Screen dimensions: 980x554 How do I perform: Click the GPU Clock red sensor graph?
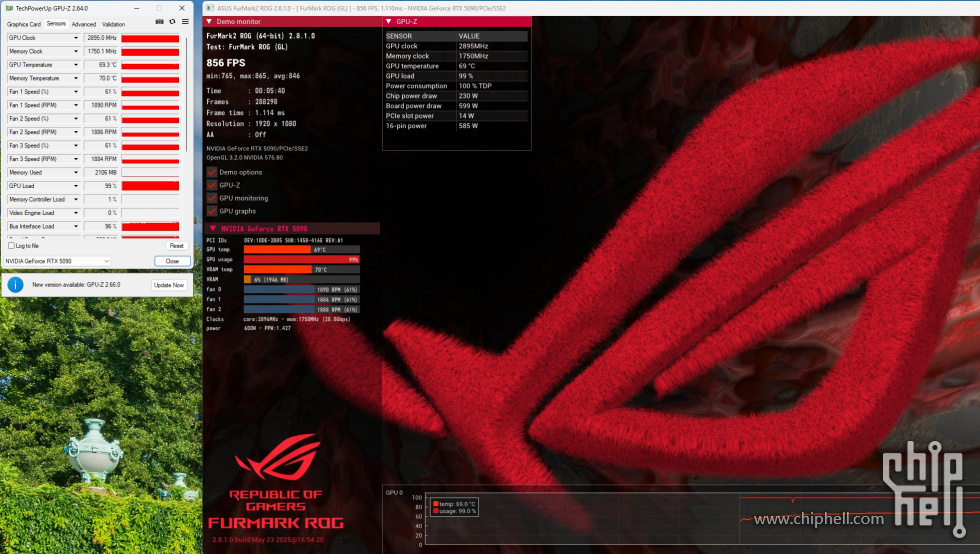[x=150, y=38]
